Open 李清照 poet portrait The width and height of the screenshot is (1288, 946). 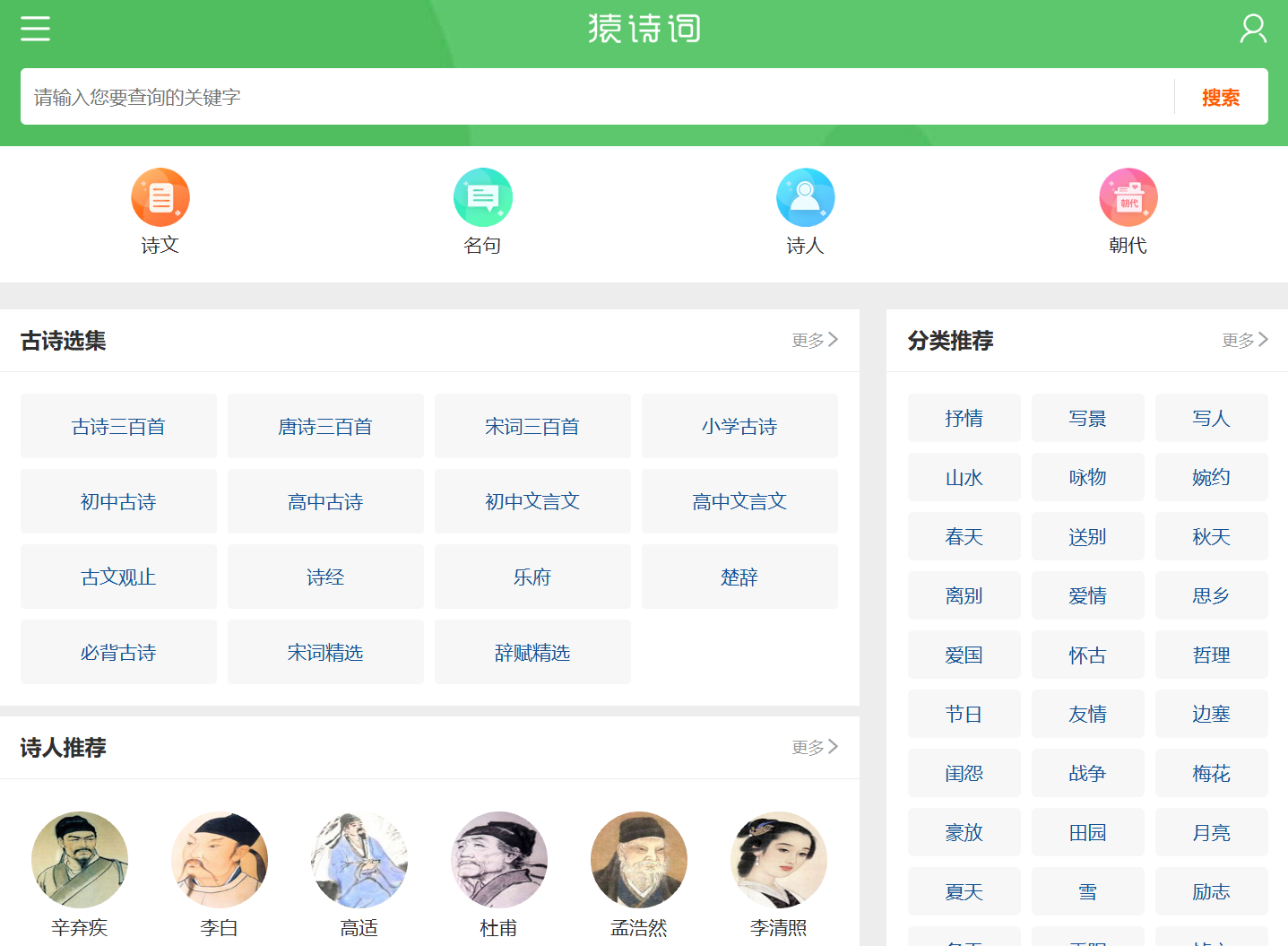(778, 859)
